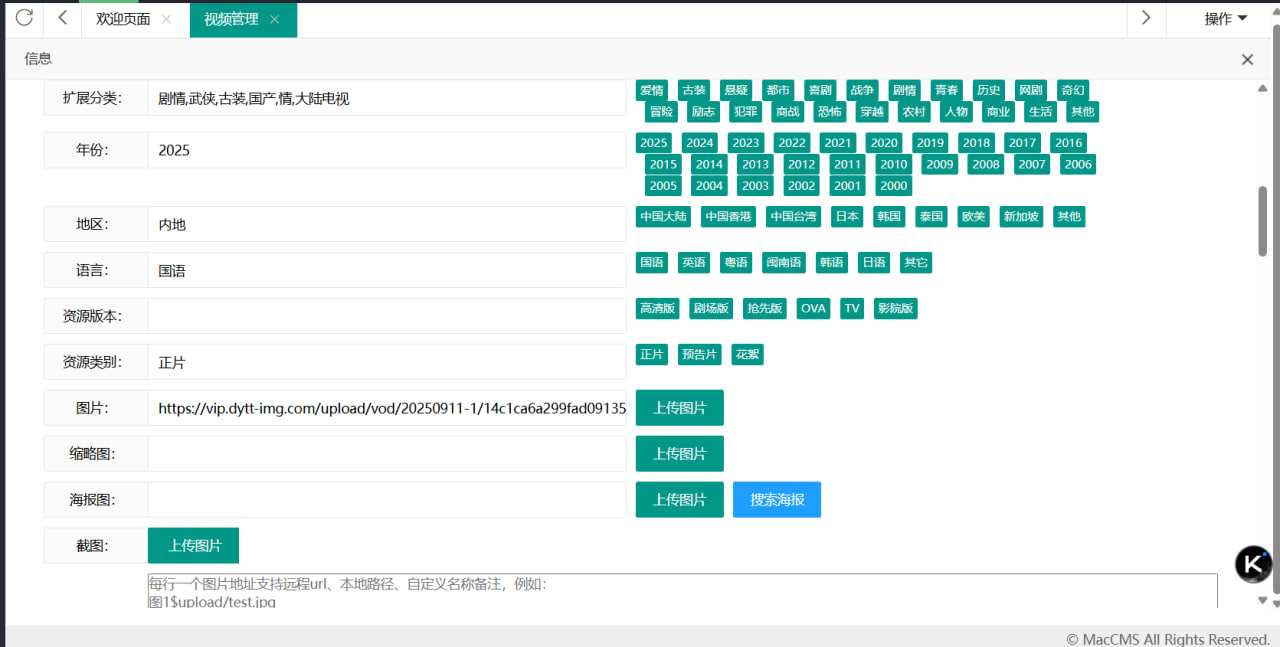Click the right tab-scroll arrow icon
Image resolution: width=1280 pixels, height=647 pixels.
coord(1146,18)
